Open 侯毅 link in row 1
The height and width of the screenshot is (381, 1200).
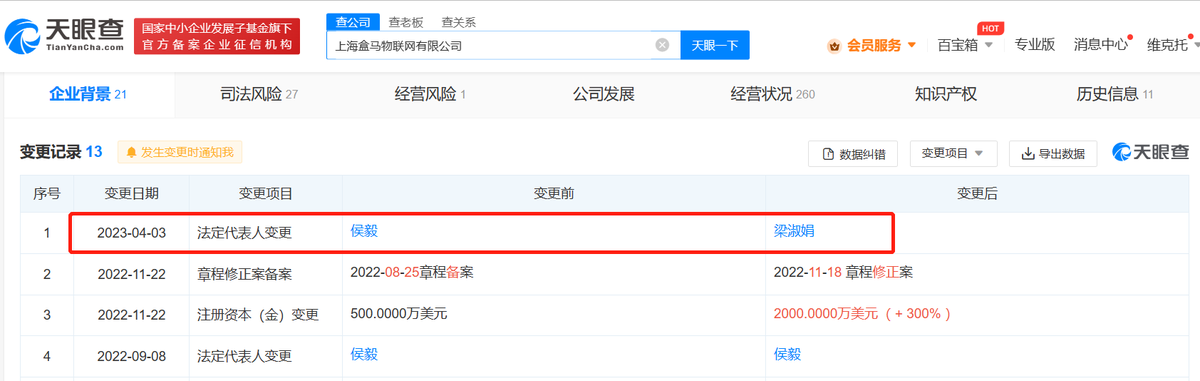[x=364, y=231]
